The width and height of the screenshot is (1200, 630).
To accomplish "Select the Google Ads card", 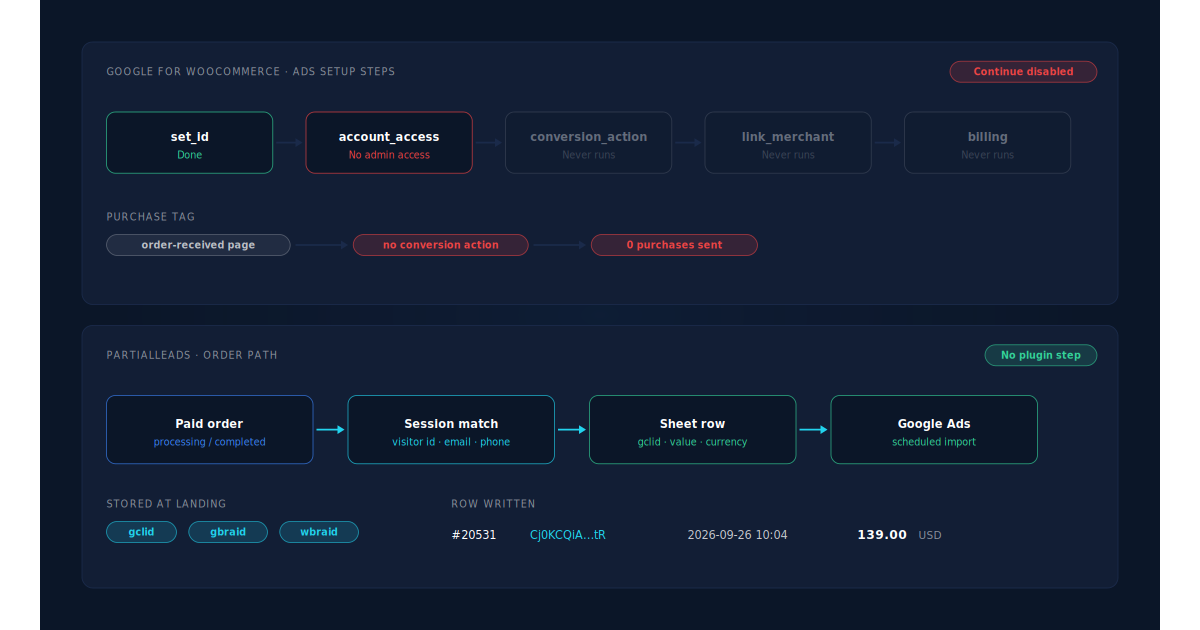I will (x=934, y=430).
